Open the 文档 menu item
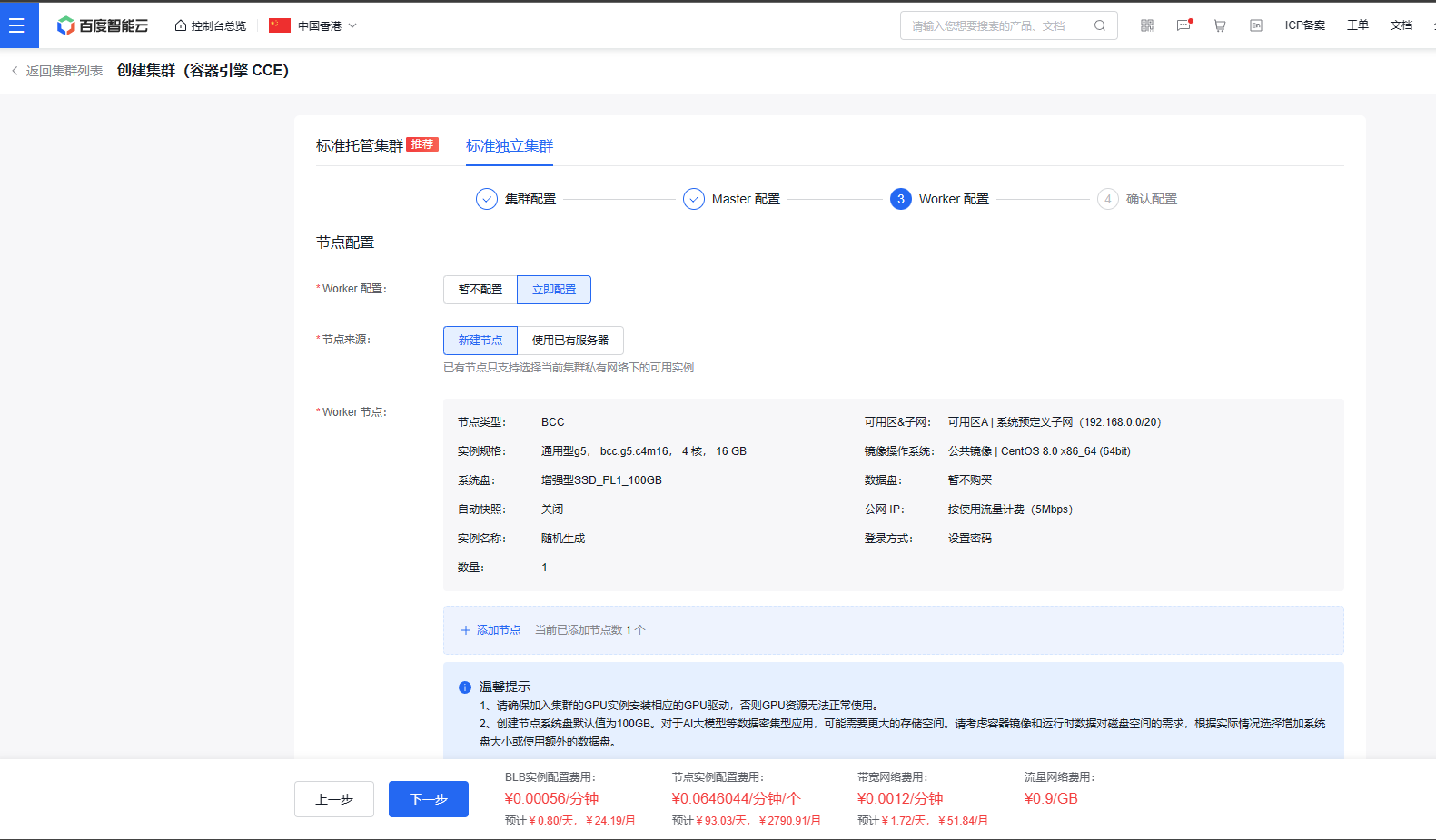Viewport: 1436px width, 840px height. pyautogui.click(x=1401, y=25)
